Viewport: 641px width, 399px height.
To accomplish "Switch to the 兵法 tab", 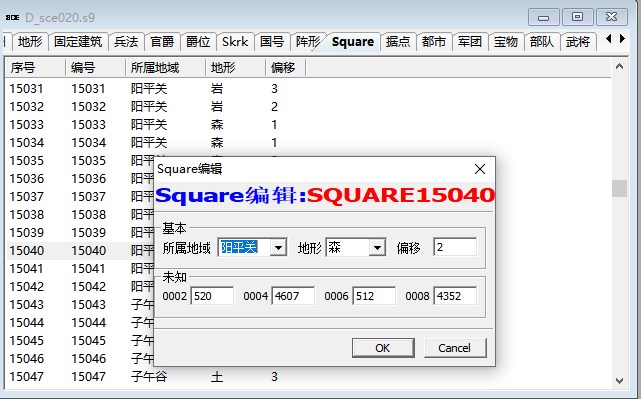I will pos(126,42).
